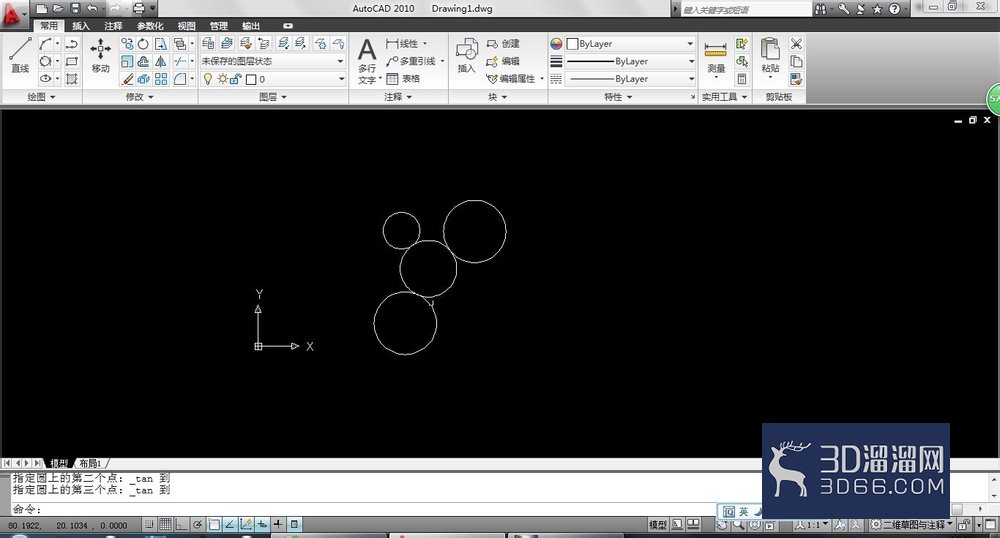Image resolution: width=1000 pixels, height=538 pixels.
Task: Toggle ortho mode in status bar
Action: (181, 524)
